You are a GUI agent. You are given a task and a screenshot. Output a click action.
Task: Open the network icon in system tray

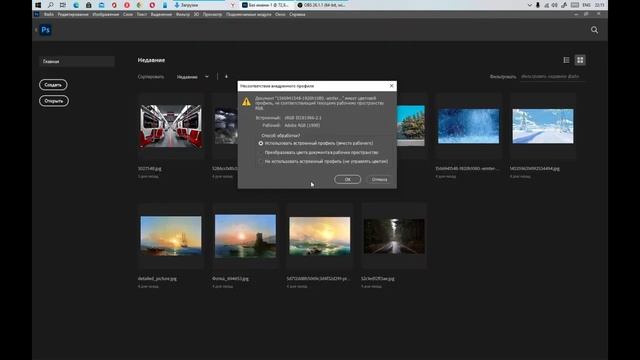click(x=547, y=5)
